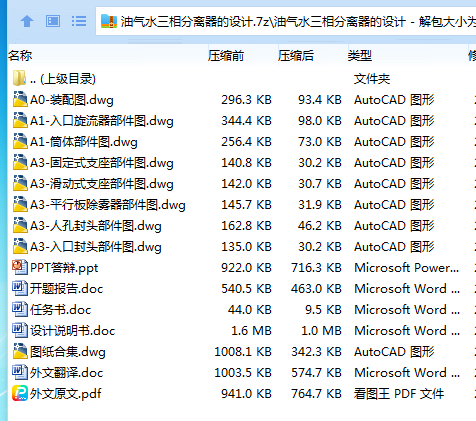The image size is (476, 421).
Task: Click the Word icon of 开题报告.doc
Action: click(x=20, y=288)
